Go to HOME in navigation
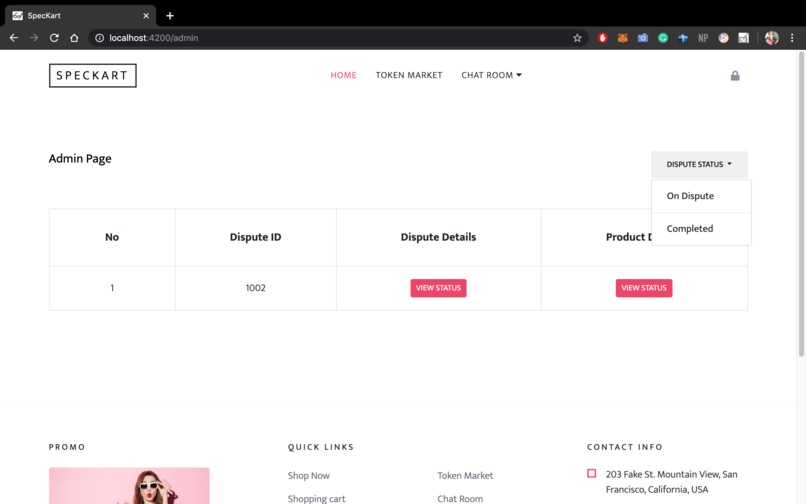This screenshot has width=806, height=504. tap(343, 75)
